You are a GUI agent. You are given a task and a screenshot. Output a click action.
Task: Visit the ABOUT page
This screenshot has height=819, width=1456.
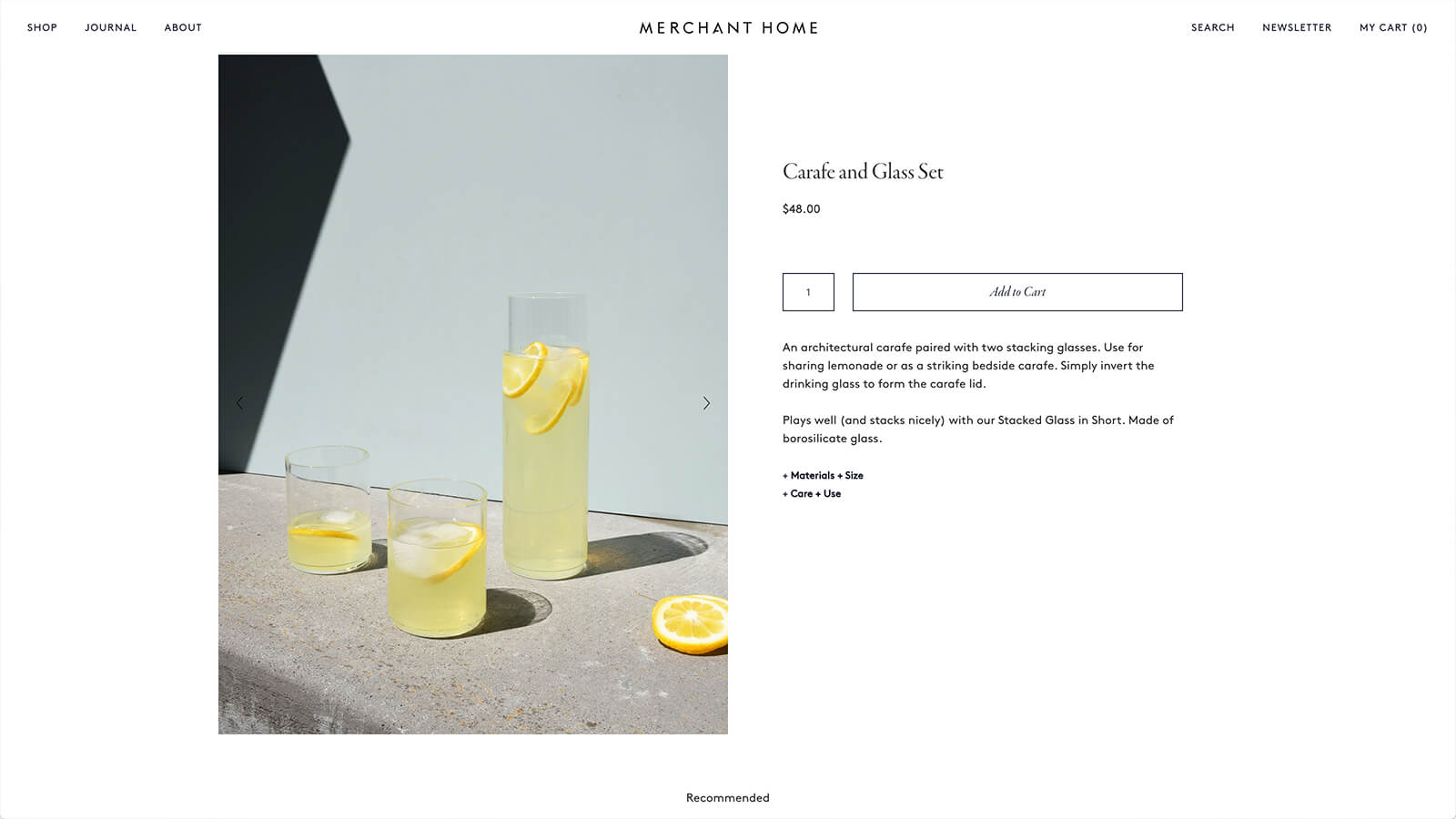(x=182, y=27)
